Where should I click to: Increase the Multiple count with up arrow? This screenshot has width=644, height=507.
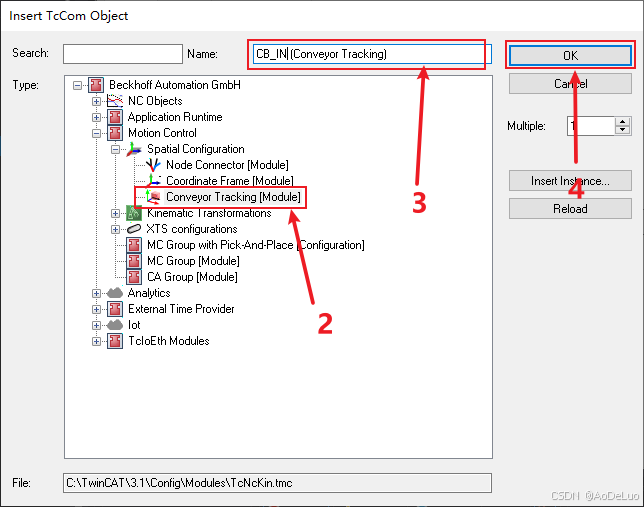click(x=623, y=122)
